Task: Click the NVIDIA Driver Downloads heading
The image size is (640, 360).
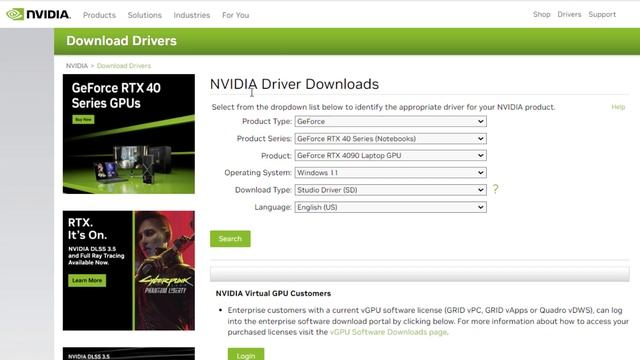Action: [294, 84]
